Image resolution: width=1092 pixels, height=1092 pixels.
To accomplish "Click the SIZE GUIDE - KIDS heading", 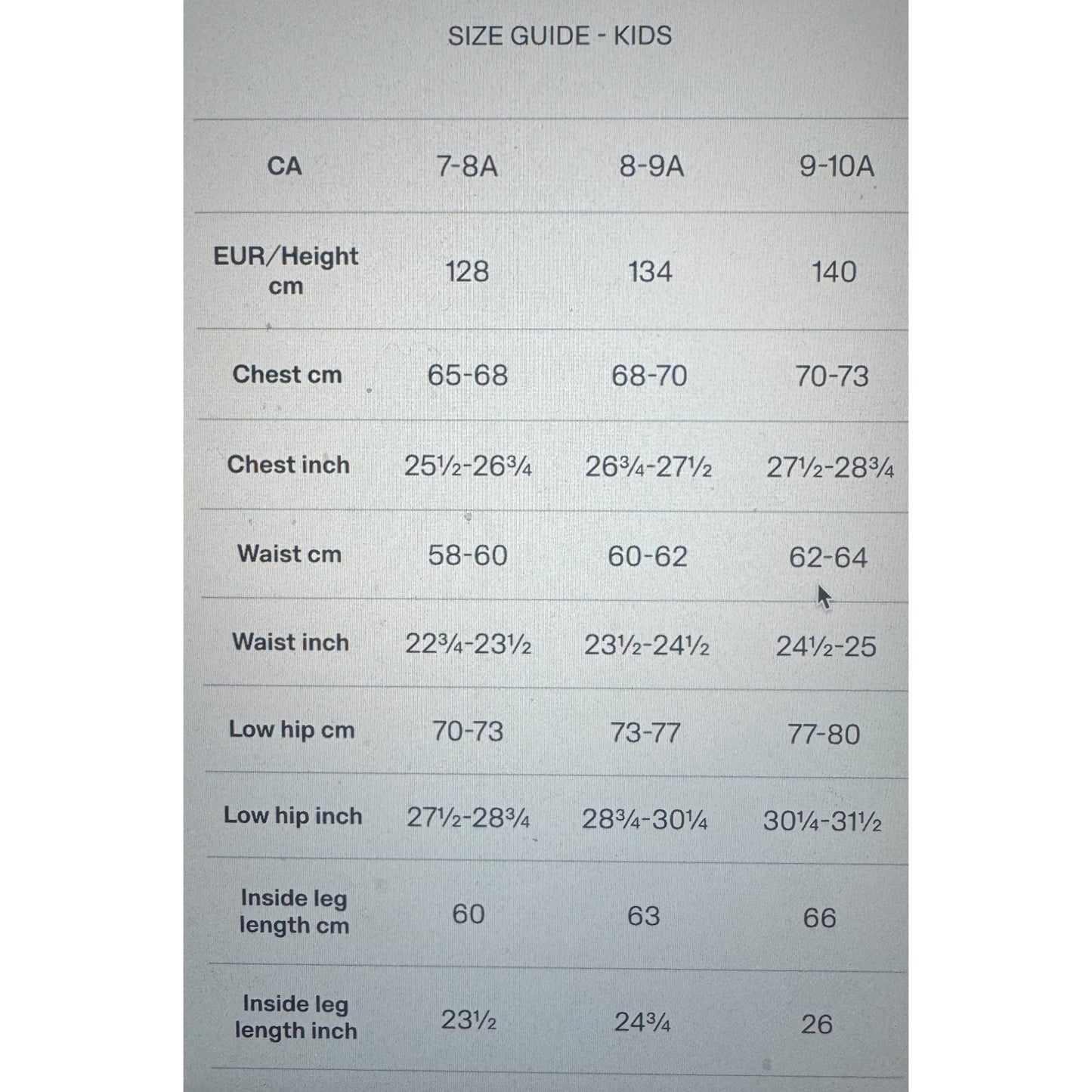I will click(x=559, y=36).
